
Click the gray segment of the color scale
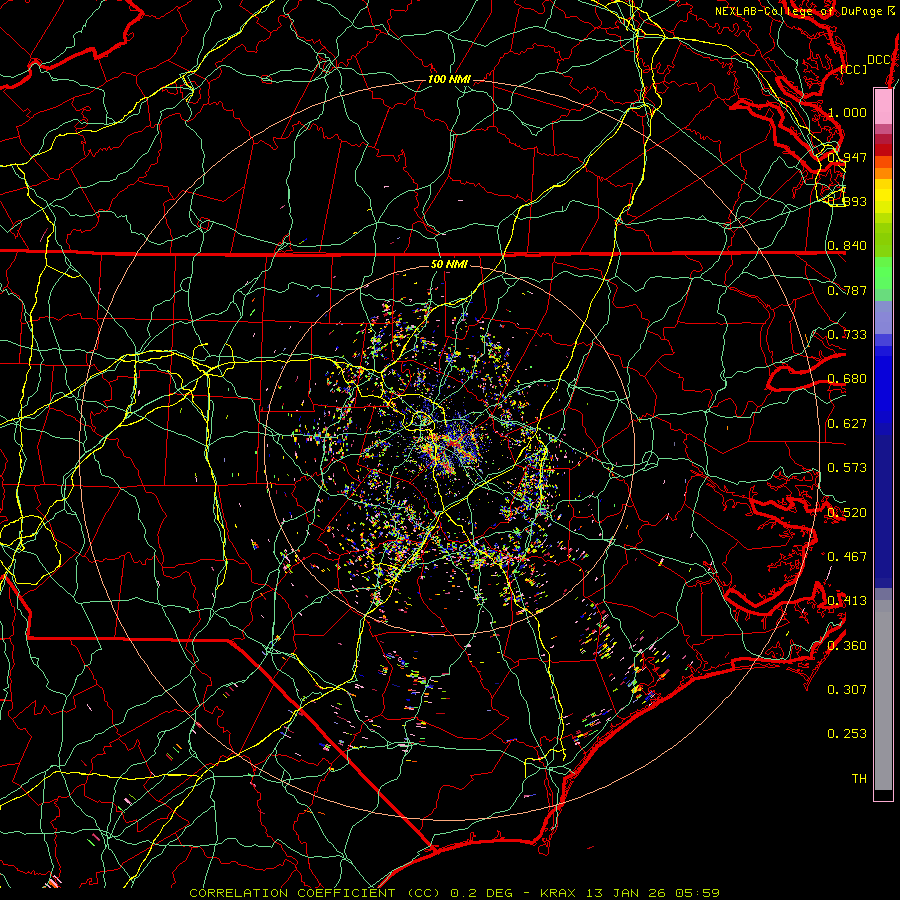(x=883, y=695)
